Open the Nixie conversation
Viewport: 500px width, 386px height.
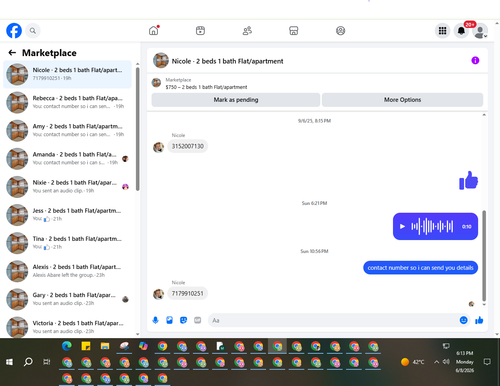pyautogui.click(x=67, y=186)
